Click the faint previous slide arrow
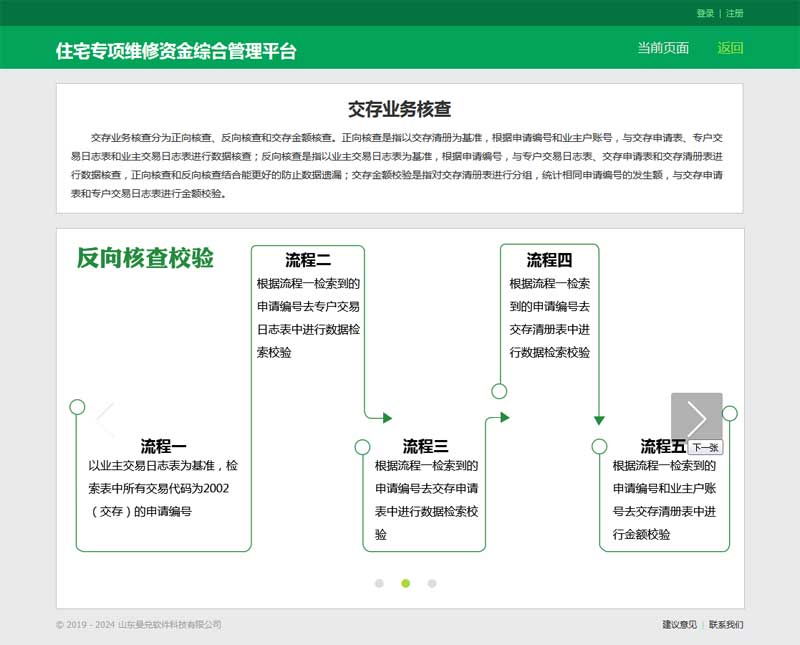 pyautogui.click(x=105, y=418)
